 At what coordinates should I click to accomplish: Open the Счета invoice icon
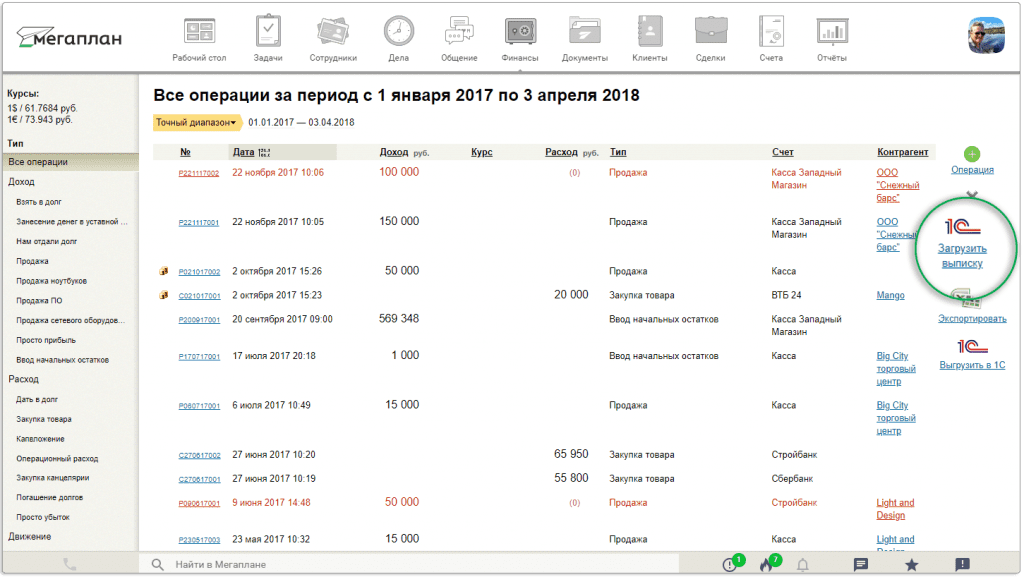point(771,31)
